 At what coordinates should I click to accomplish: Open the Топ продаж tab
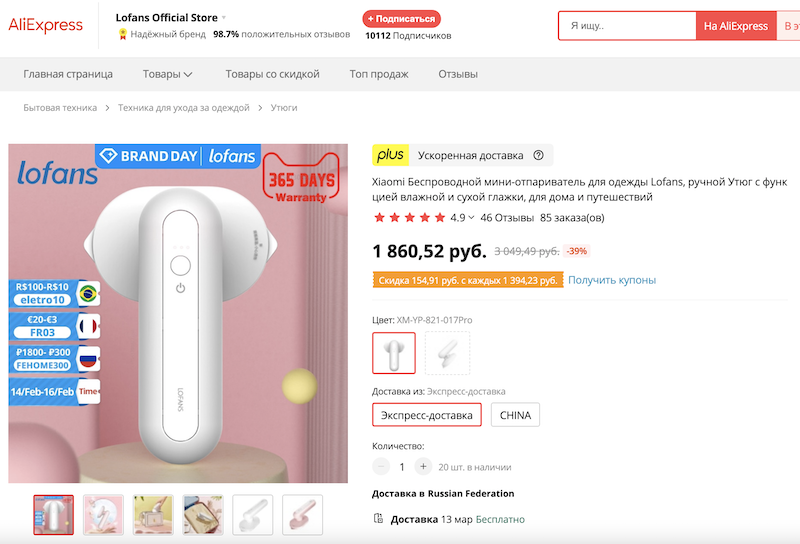pyautogui.click(x=378, y=74)
